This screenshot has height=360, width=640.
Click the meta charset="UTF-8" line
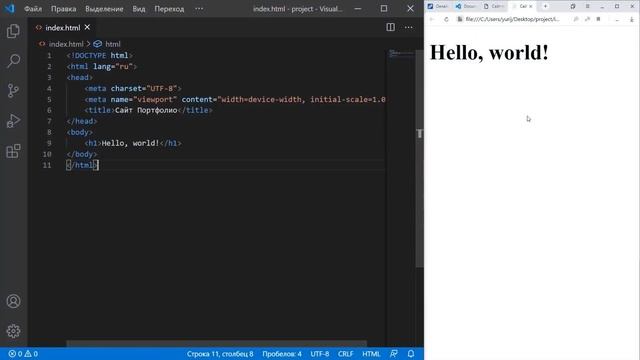tap(133, 89)
